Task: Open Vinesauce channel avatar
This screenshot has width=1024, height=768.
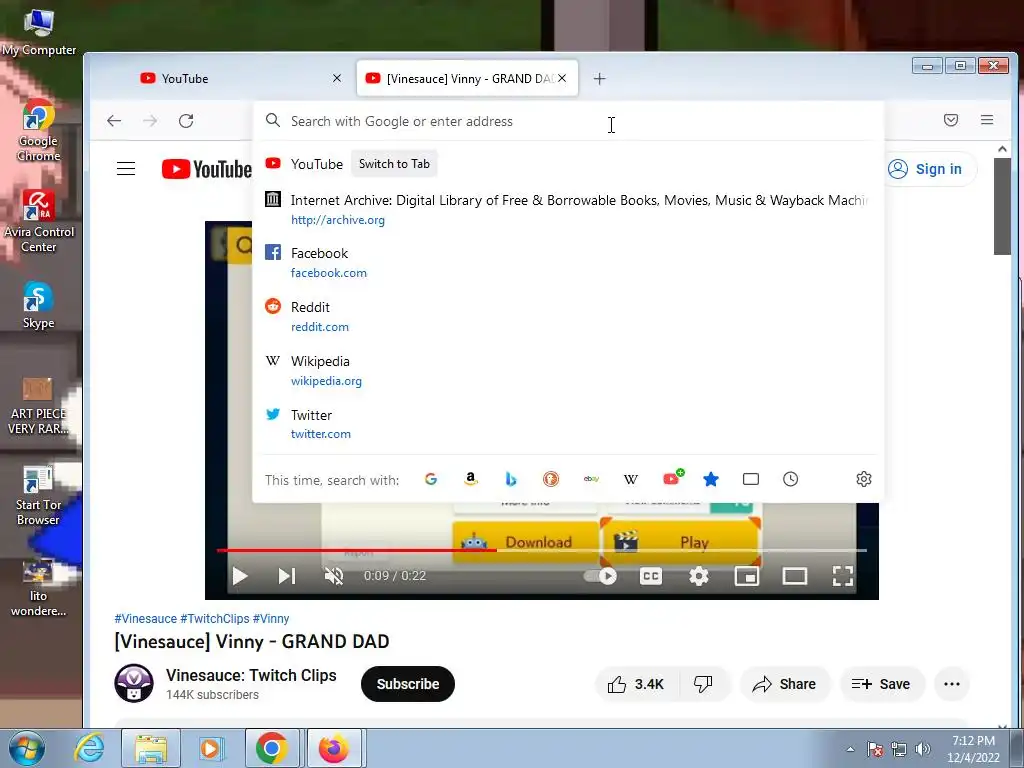Action: pyautogui.click(x=134, y=684)
